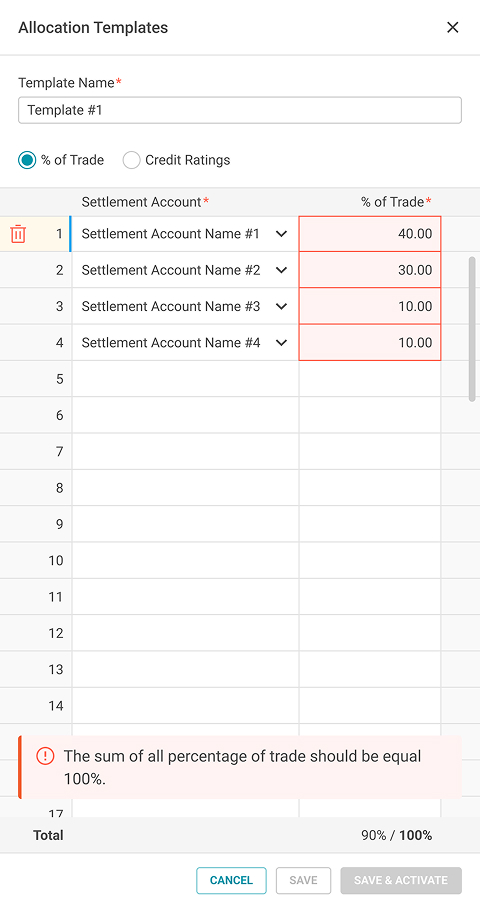Image resolution: width=480 pixels, height=908 pixels.
Task: Expand Settlement Account Name #2 dropdown
Action: pos(281,270)
